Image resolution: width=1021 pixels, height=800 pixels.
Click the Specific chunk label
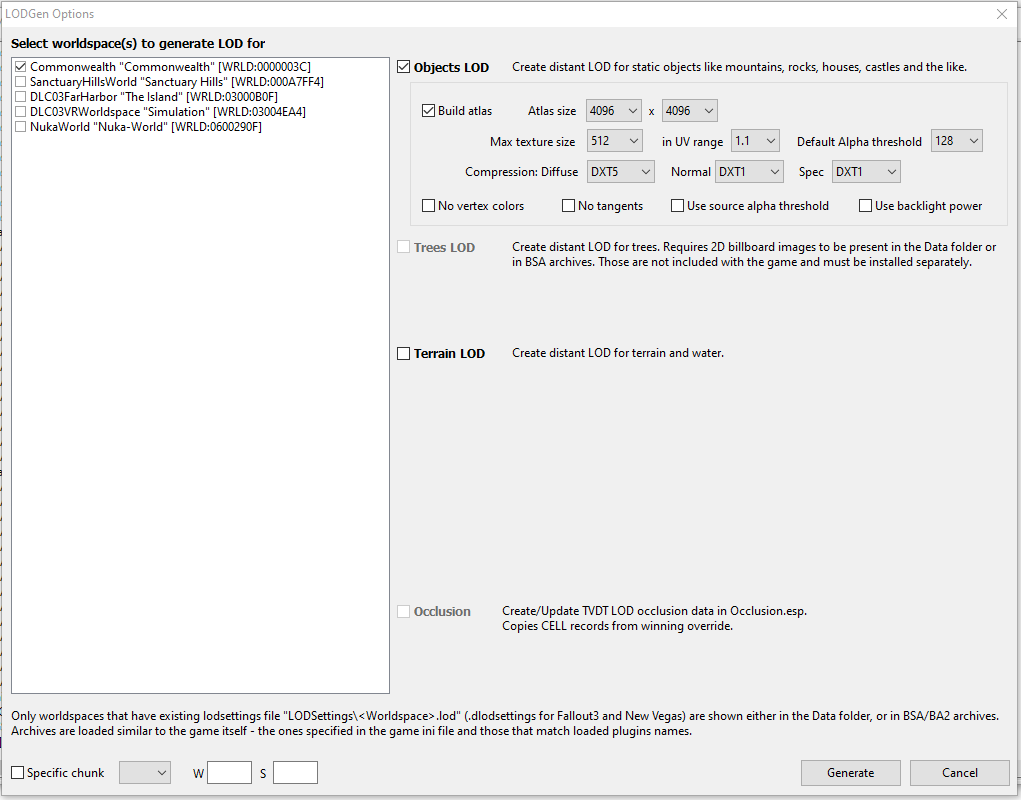click(66, 773)
